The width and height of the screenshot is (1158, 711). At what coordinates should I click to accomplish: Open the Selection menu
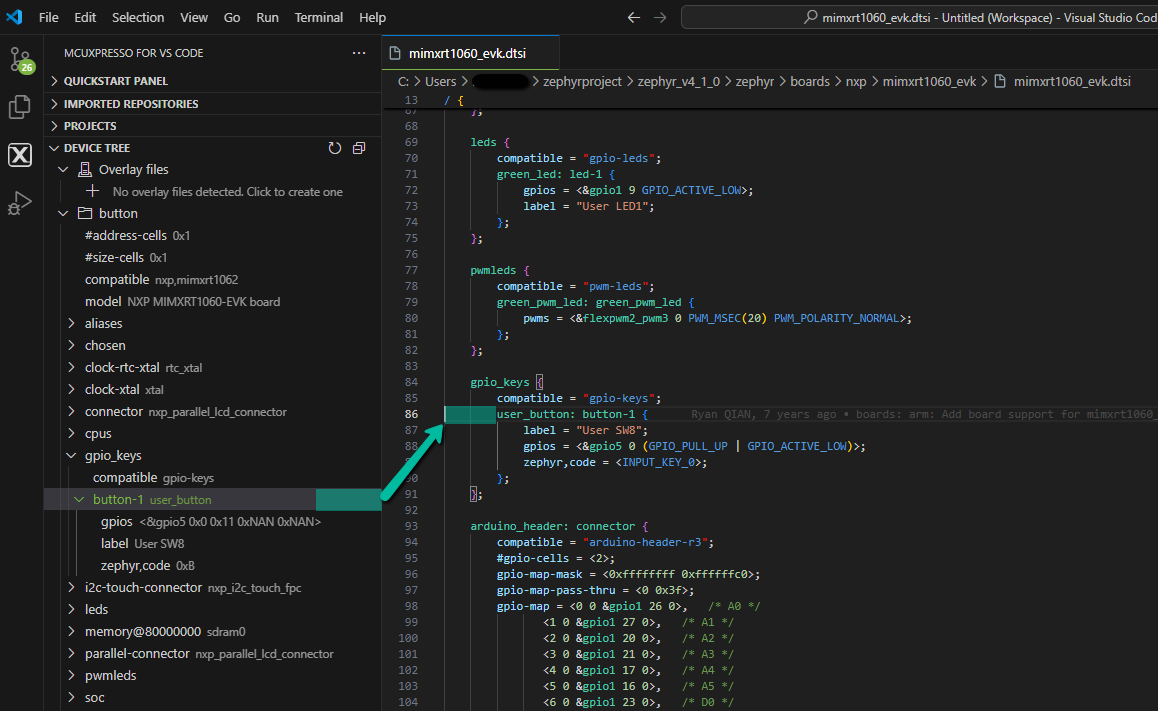[x=138, y=18]
